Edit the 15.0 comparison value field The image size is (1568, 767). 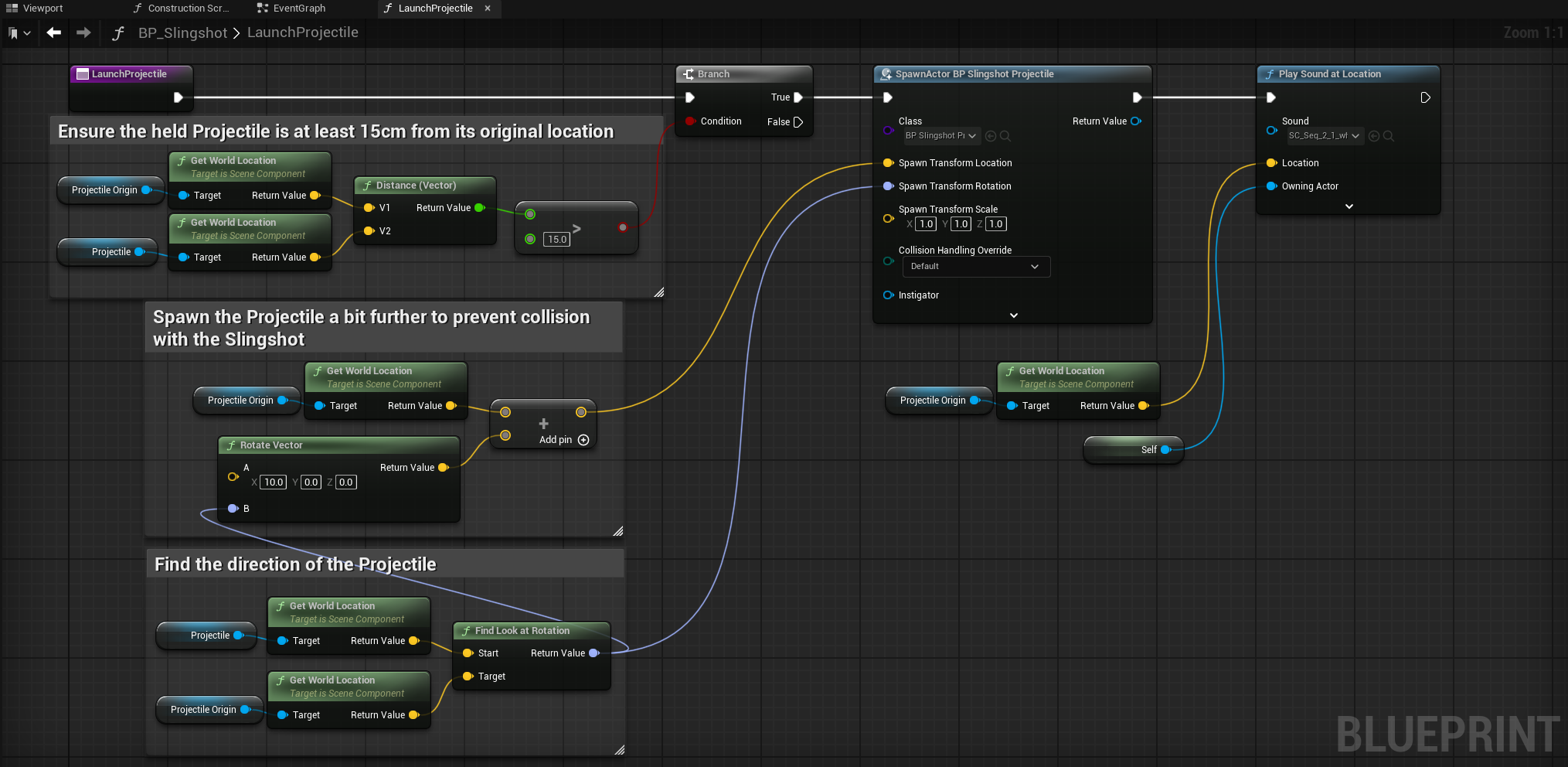(x=557, y=240)
